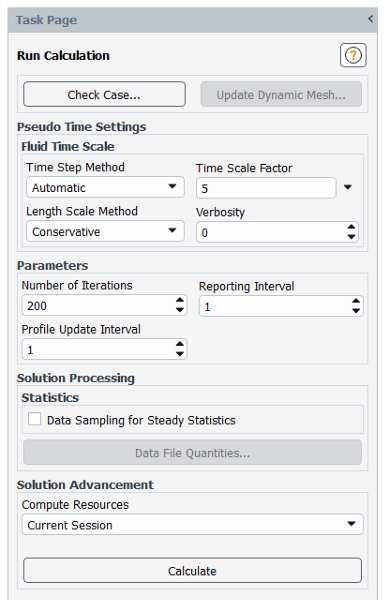Increase Verbosity using the up arrow
Viewport: 390px width, 608px height.
[351, 227]
